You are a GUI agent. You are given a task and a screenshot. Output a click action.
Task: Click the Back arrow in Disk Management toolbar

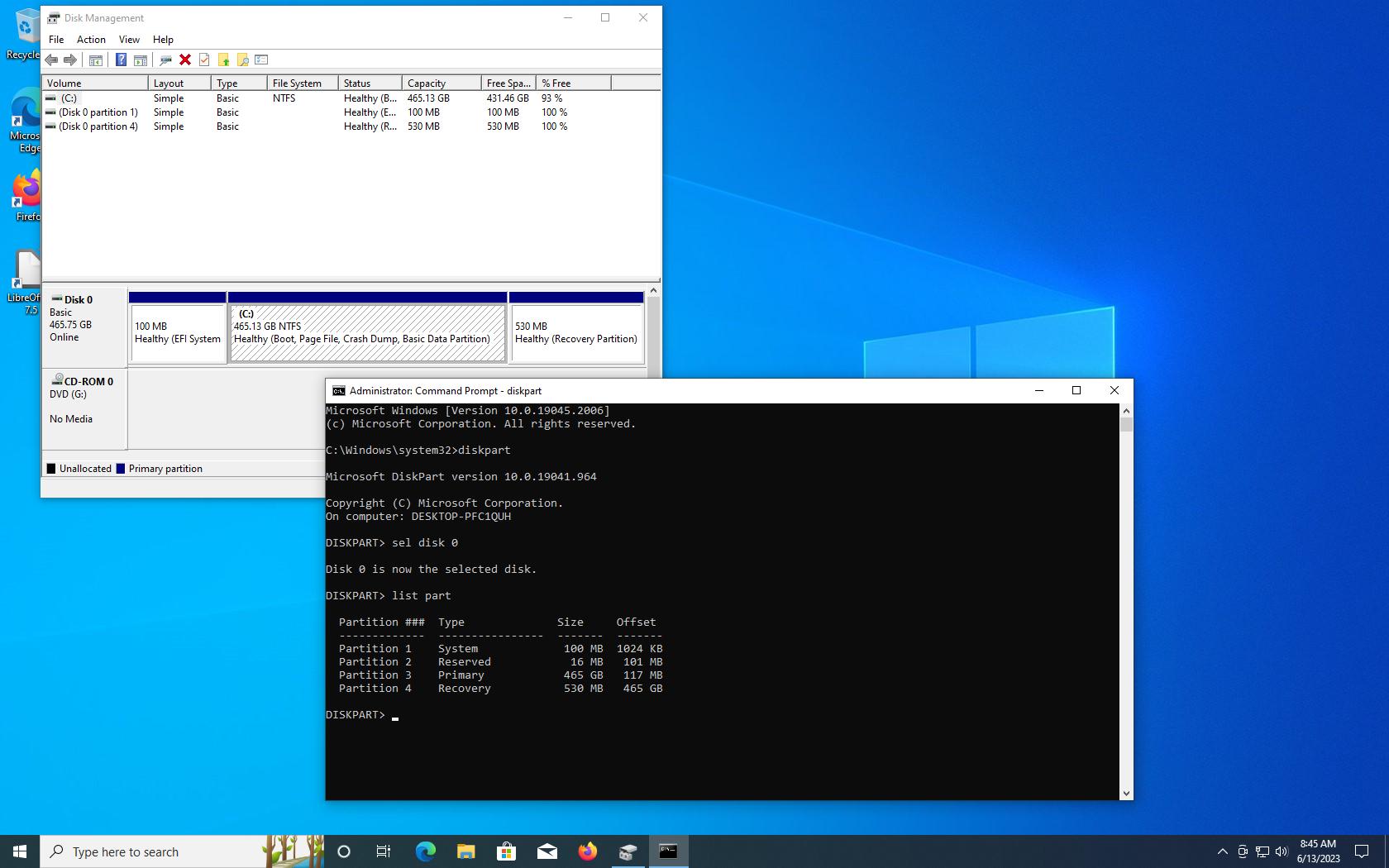(x=51, y=60)
